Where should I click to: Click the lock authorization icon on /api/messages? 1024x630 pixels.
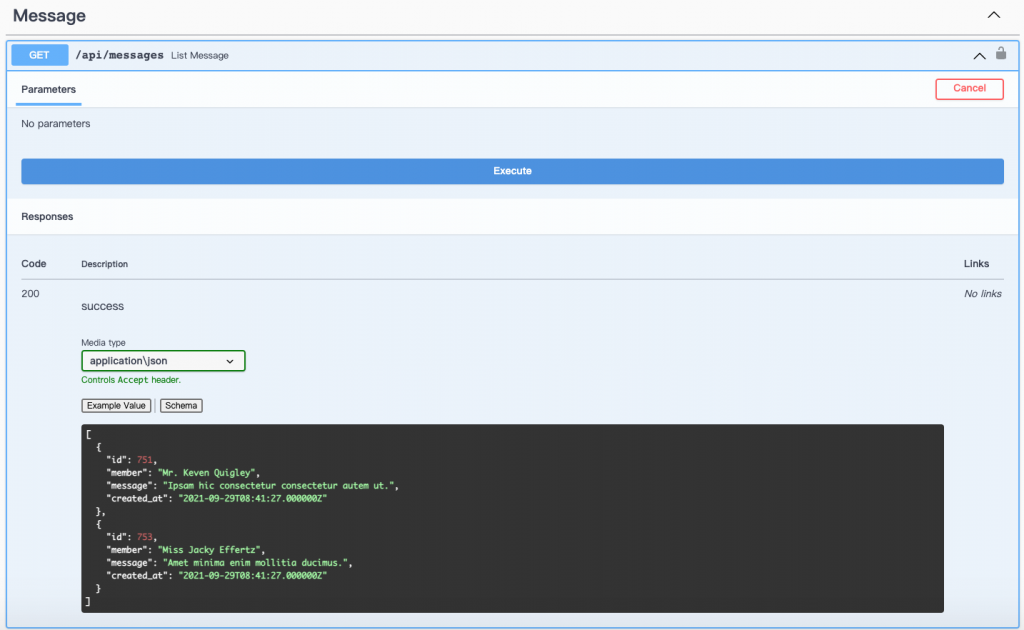tap(1000, 54)
